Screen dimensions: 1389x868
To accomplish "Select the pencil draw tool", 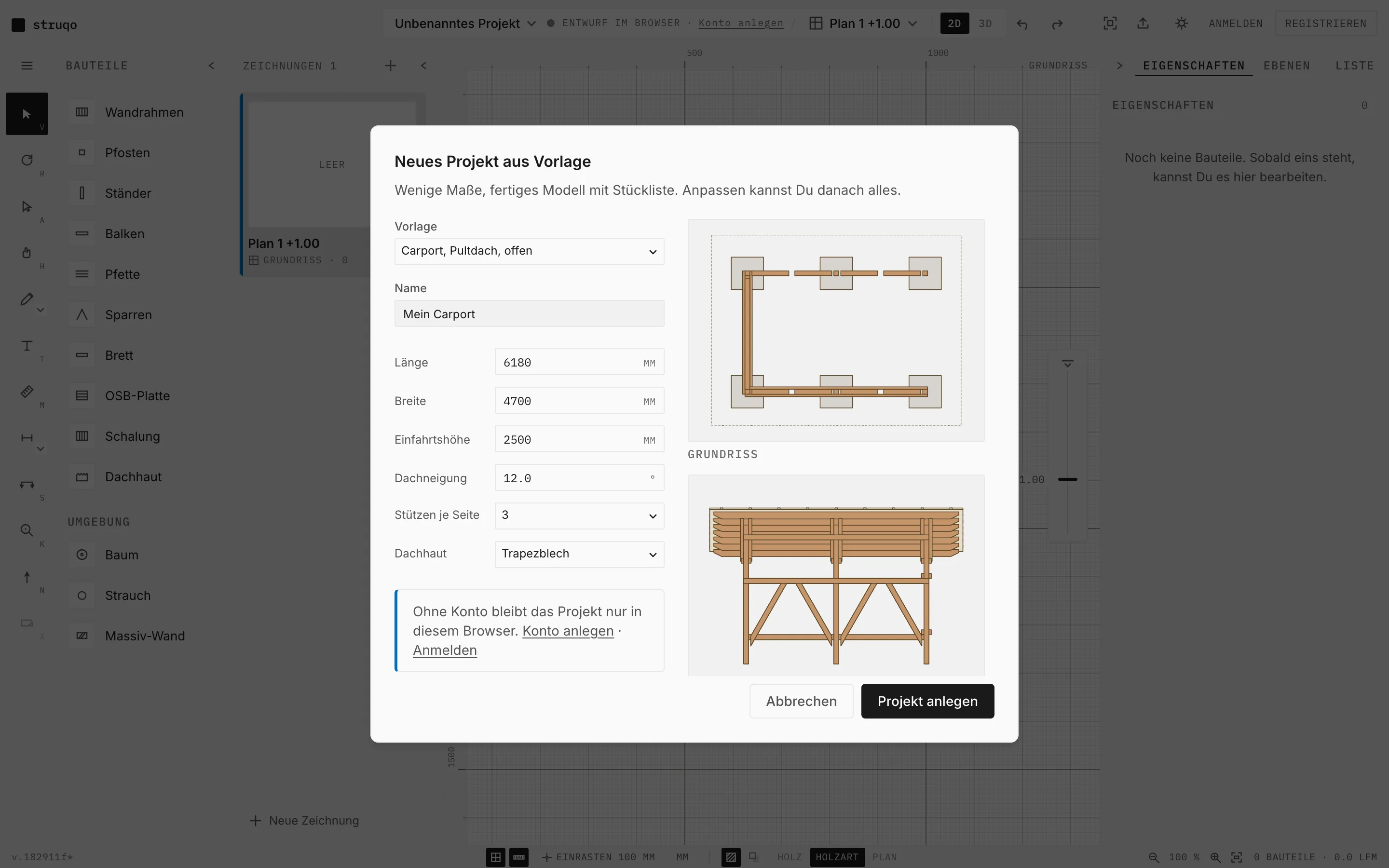I will [x=27, y=299].
